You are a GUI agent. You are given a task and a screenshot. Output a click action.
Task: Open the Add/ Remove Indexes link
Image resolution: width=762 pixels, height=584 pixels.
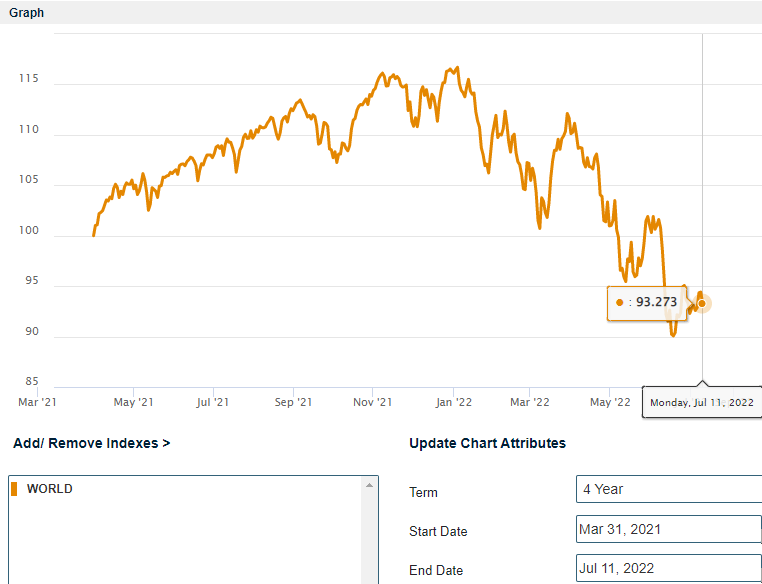tap(91, 443)
